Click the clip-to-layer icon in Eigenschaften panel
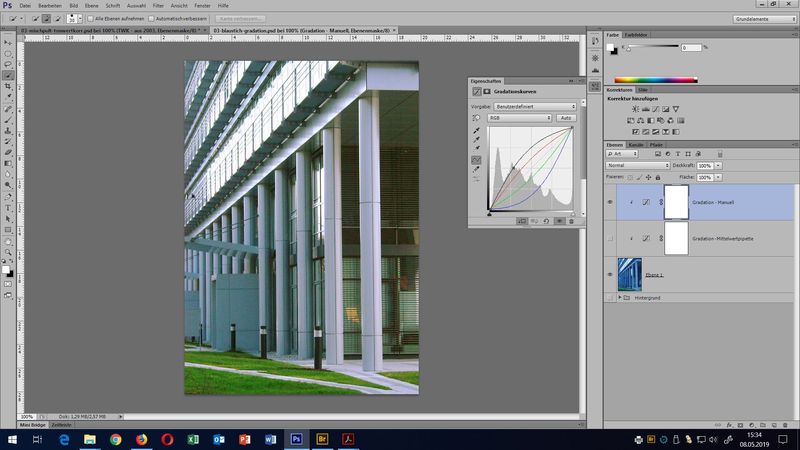The height and width of the screenshot is (450, 800). coord(521,221)
